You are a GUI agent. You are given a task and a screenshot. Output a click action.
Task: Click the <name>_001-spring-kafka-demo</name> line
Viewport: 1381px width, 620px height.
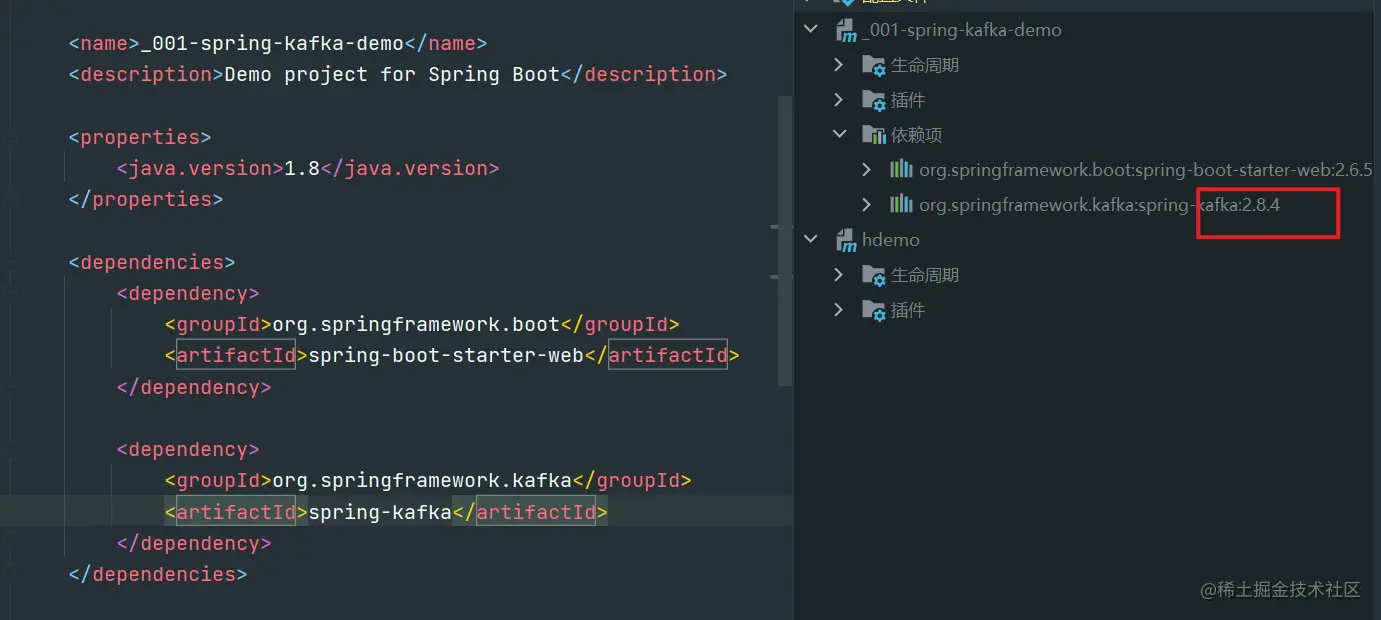click(x=278, y=43)
